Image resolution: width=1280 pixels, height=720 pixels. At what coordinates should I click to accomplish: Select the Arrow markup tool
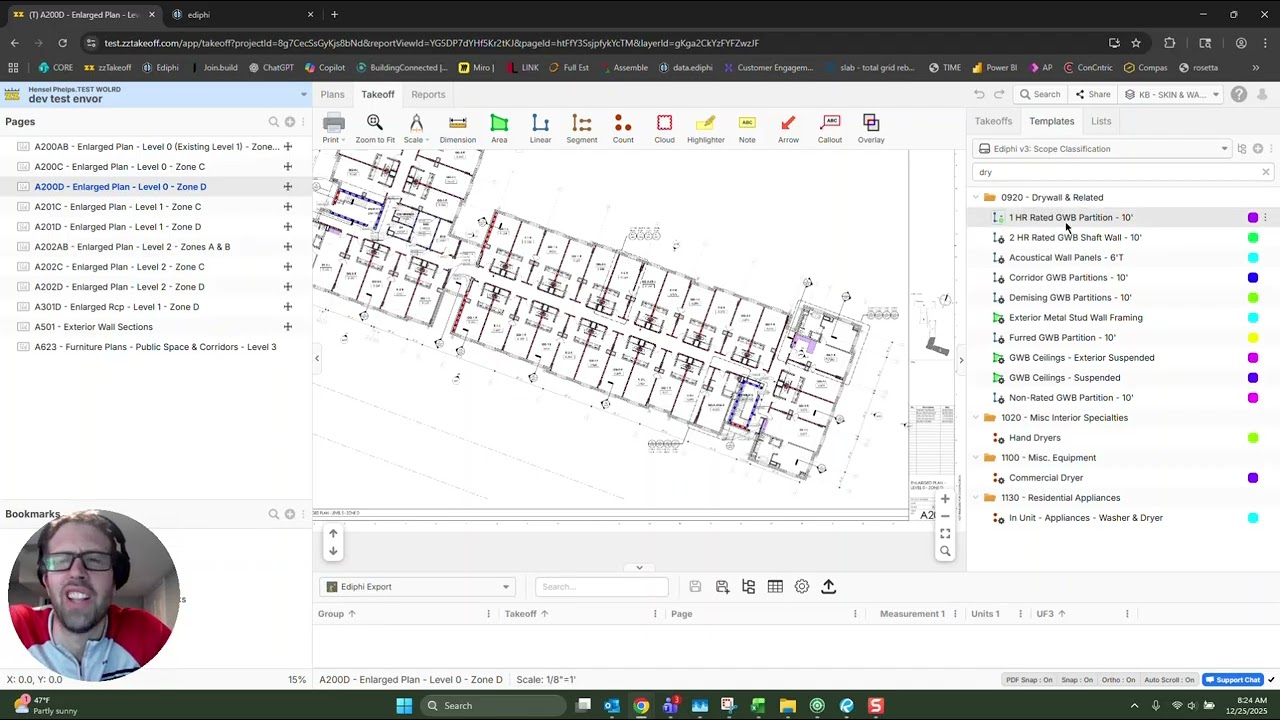click(788, 128)
